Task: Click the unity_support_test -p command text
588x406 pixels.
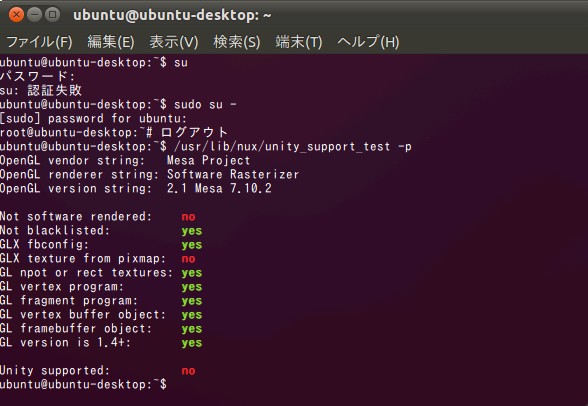Action: (x=292, y=147)
